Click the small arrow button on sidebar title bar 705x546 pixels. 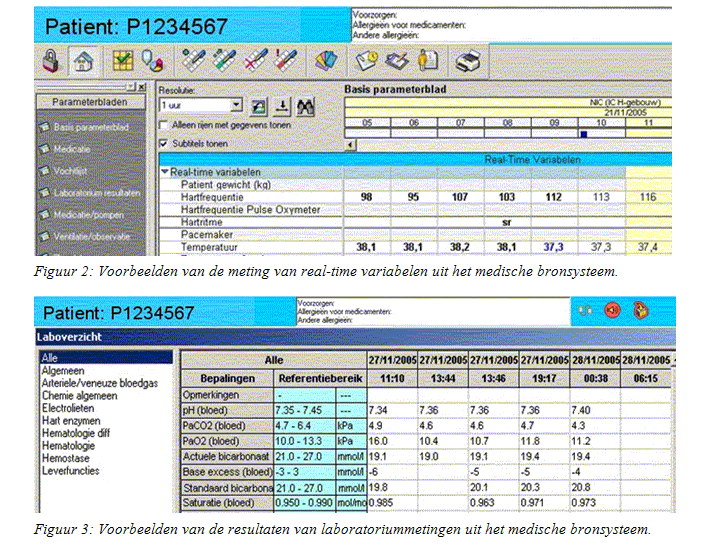pyautogui.click(x=131, y=86)
